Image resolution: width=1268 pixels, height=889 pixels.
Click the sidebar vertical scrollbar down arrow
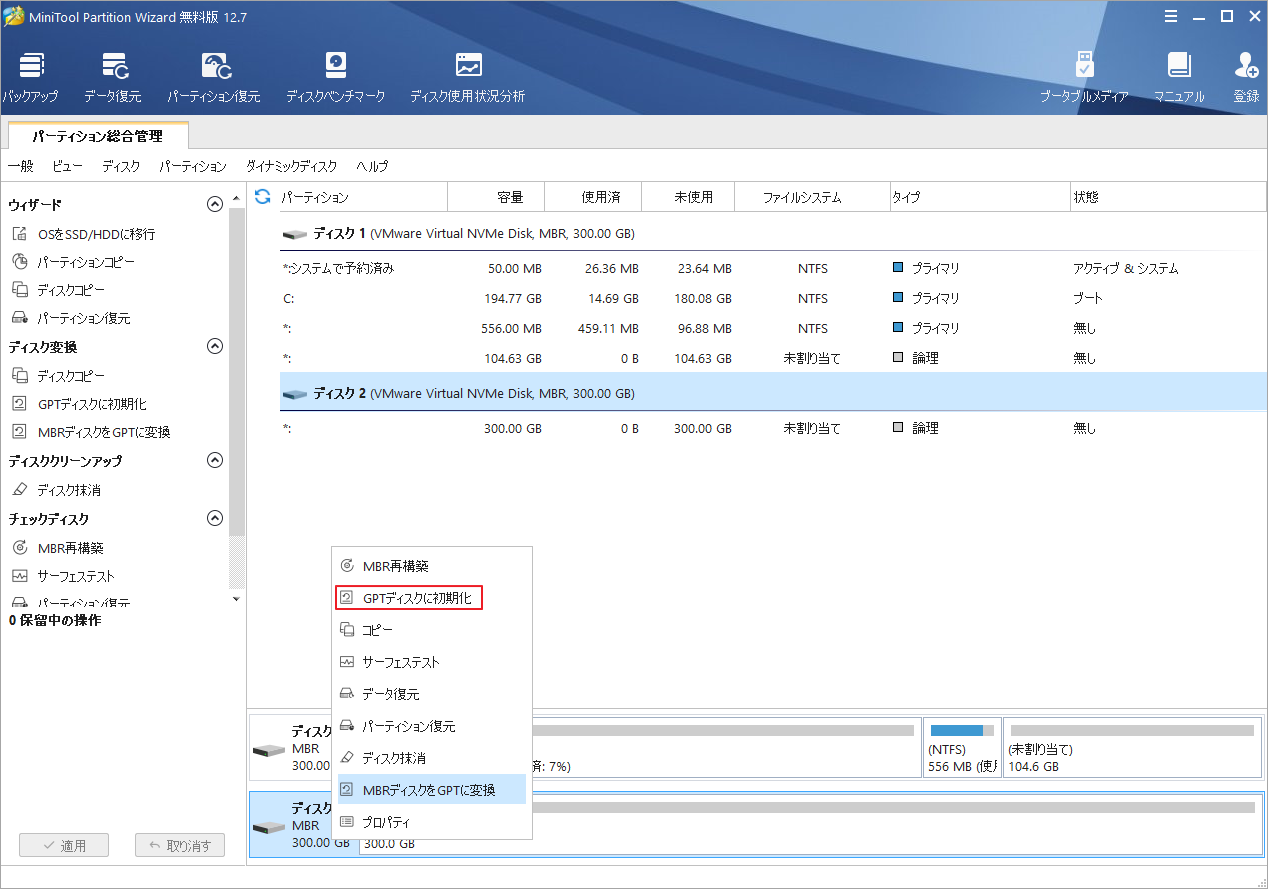pos(237,599)
